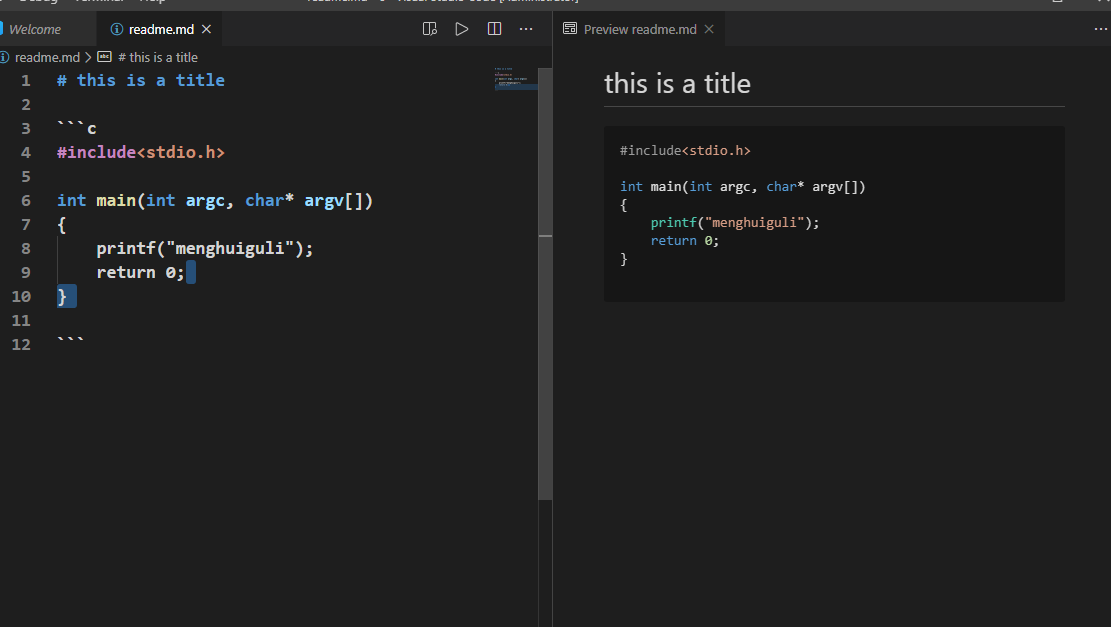Image resolution: width=1111 pixels, height=627 pixels.
Task: Click the editor vertical scrollbar
Action: tap(545, 283)
